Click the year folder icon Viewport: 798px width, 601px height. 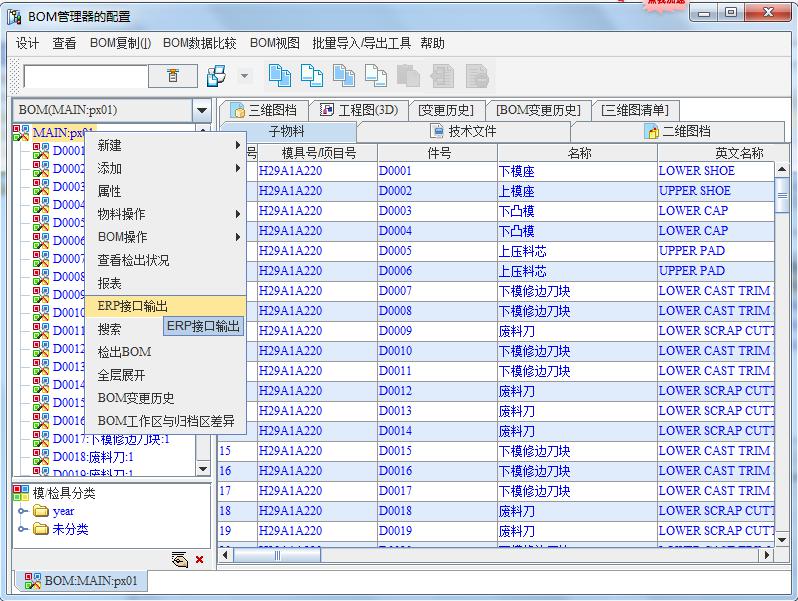41,511
